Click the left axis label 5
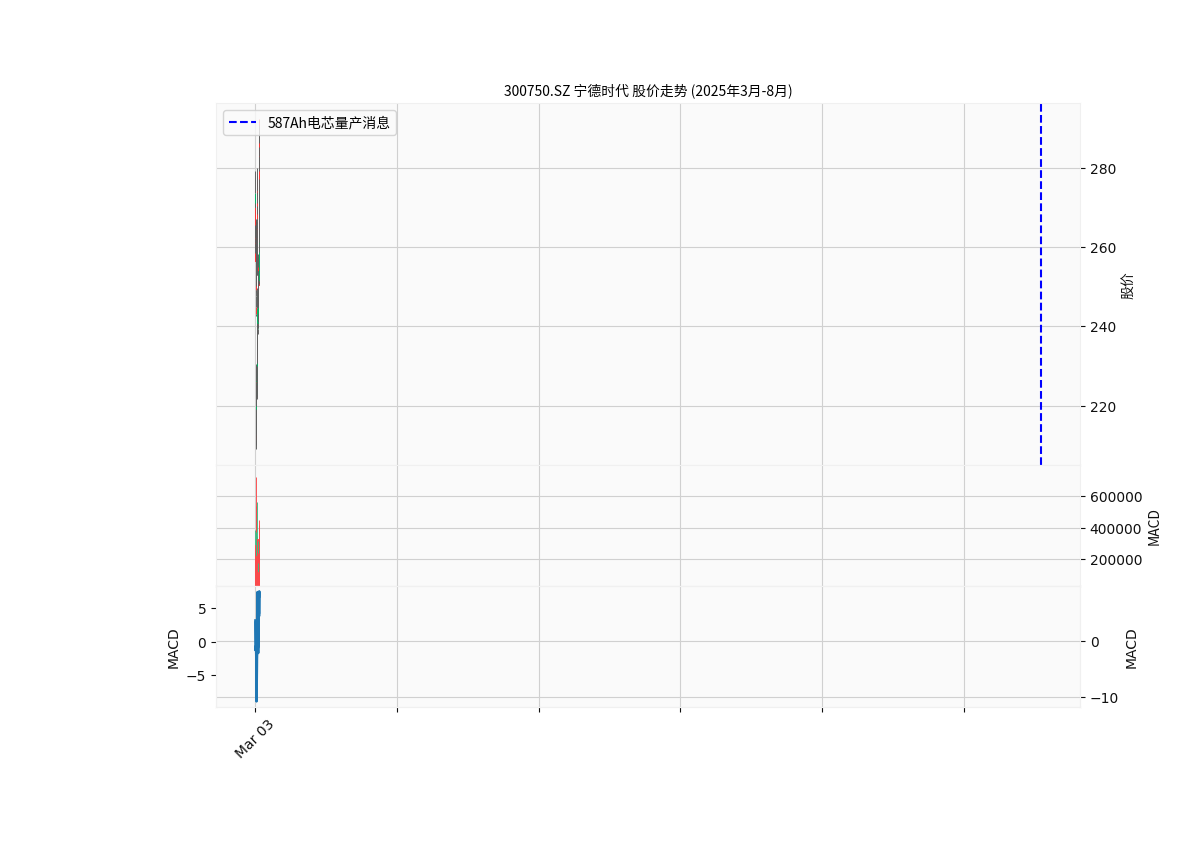 [202, 609]
